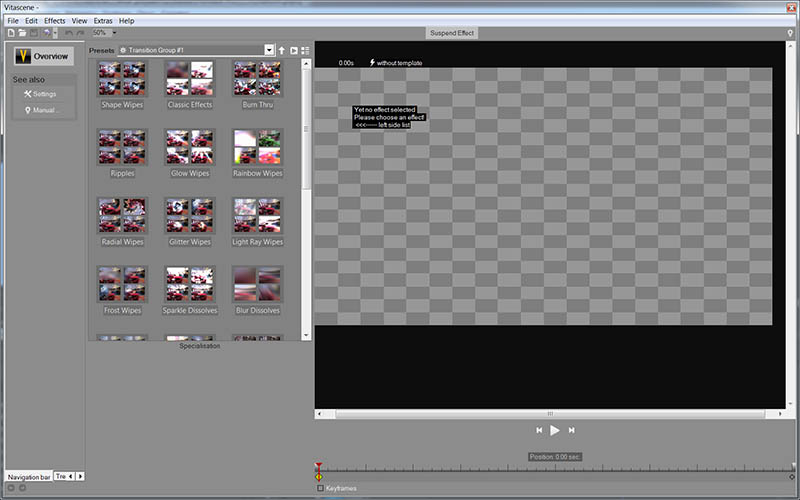
Task: Switch to the Tre tab
Action: [x=60, y=477]
